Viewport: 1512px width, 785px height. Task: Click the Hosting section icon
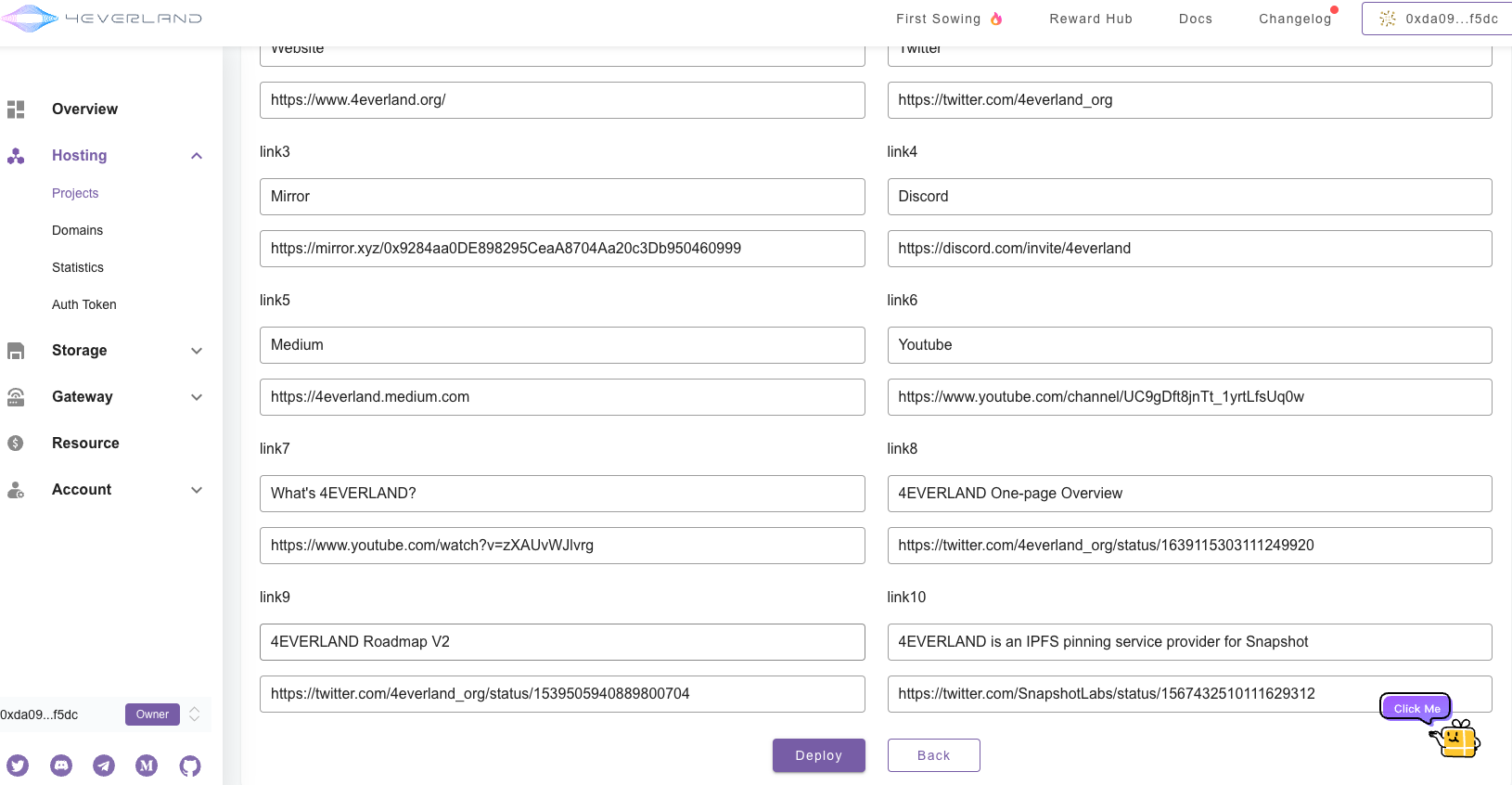click(x=16, y=156)
